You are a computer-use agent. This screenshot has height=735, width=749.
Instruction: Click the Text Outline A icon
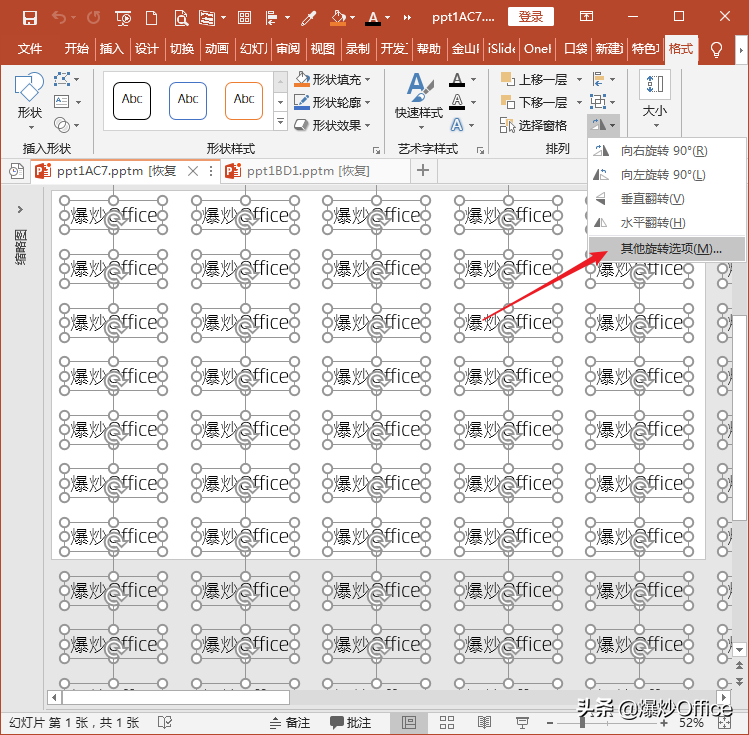pos(457,102)
